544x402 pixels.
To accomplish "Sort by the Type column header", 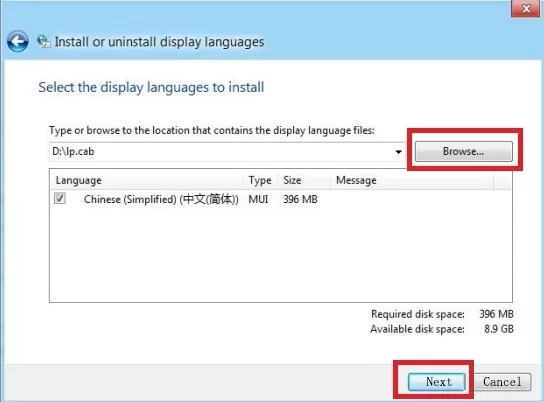I will pos(260,180).
